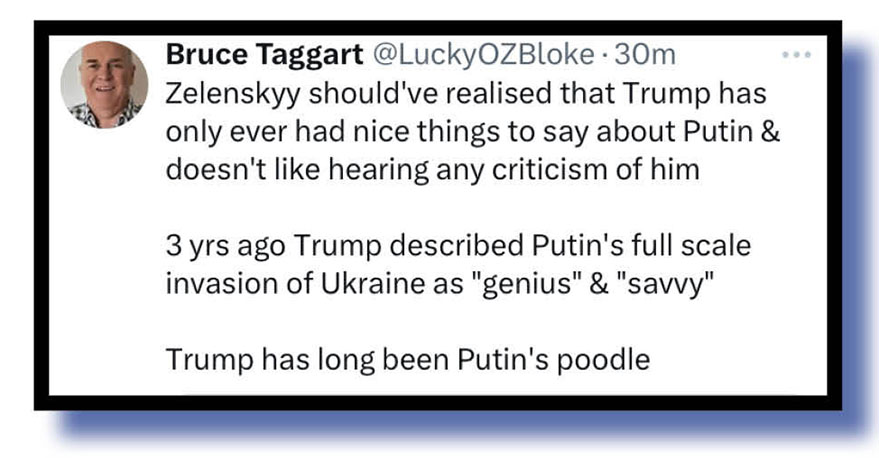This screenshot has height=458, width=879.
Task: Open the three-dot more options menu
Action: tap(796, 54)
